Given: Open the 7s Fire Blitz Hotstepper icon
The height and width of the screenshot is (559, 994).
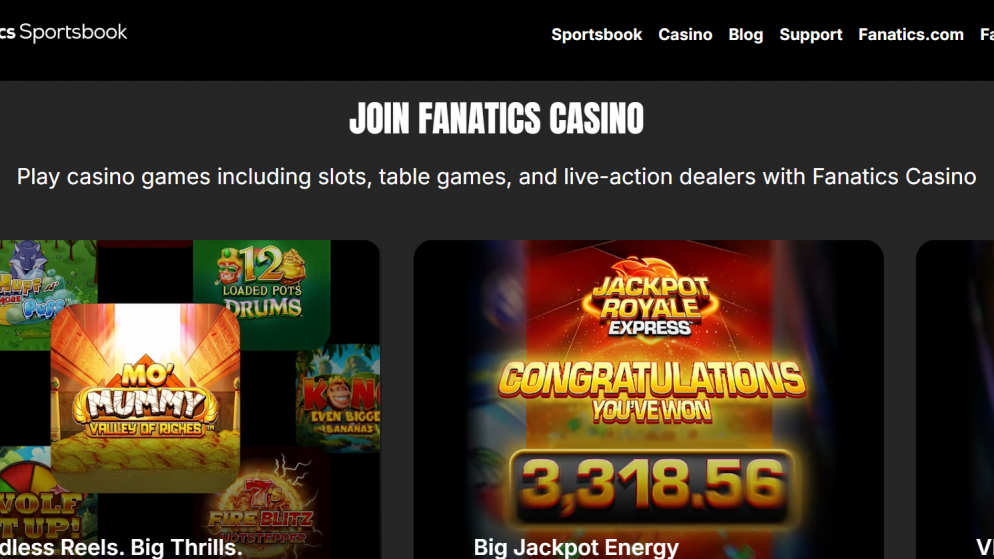Looking at the screenshot, I should [x=261, y=504].
